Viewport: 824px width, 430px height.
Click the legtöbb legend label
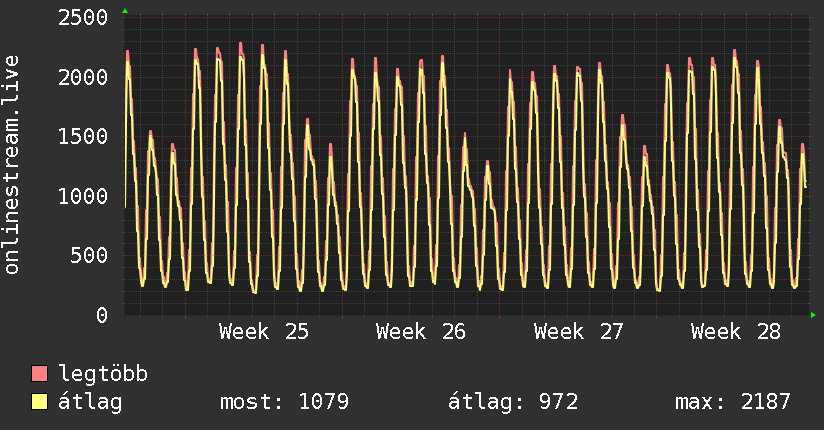click(103, 374)
